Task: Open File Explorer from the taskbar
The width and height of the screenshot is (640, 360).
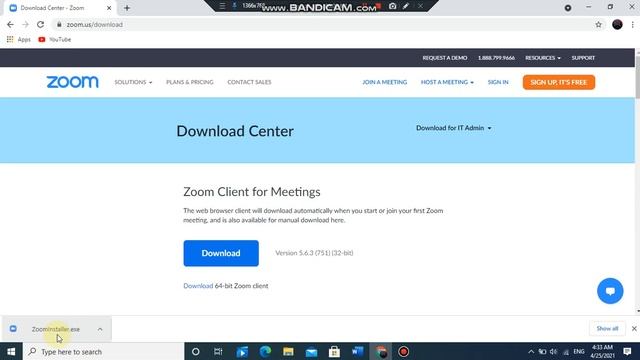Action: point(288,351)
